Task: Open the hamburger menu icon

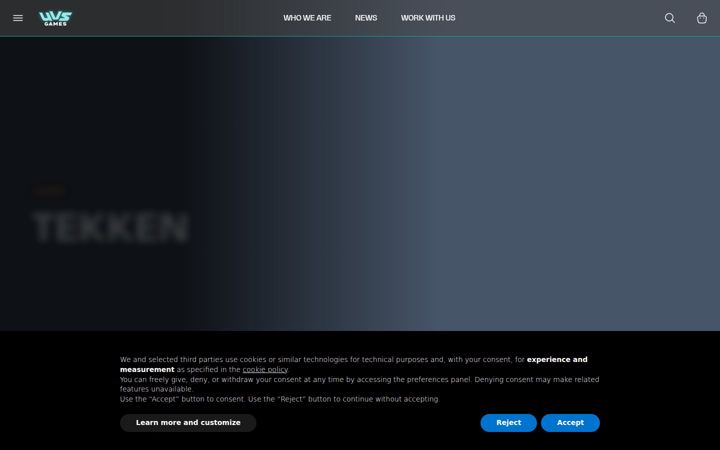Action: point(18,18)
